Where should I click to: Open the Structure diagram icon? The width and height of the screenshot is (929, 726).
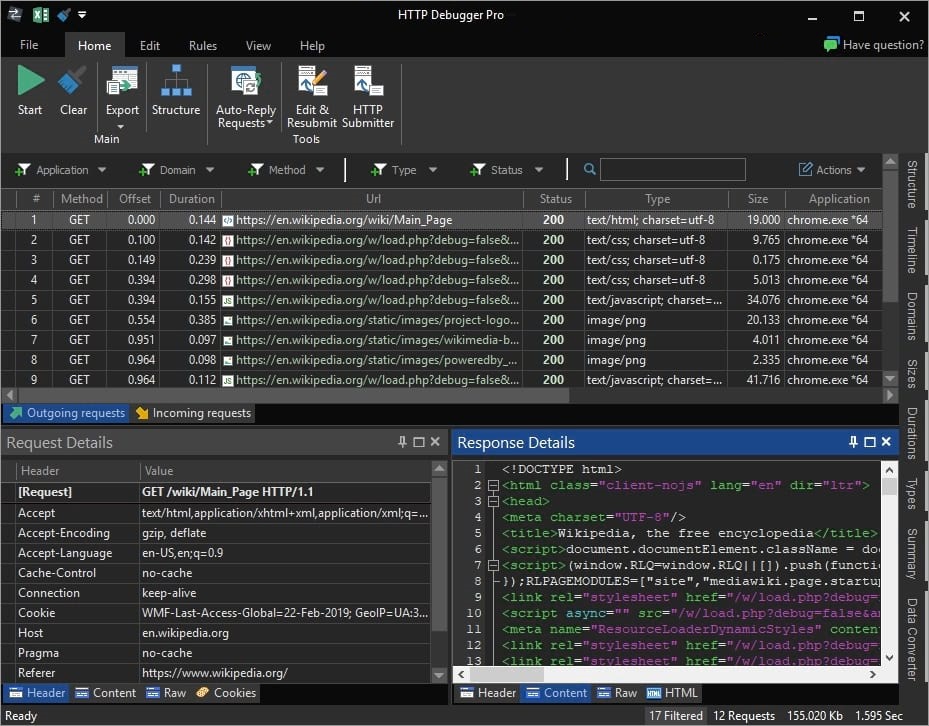point(176,81)
